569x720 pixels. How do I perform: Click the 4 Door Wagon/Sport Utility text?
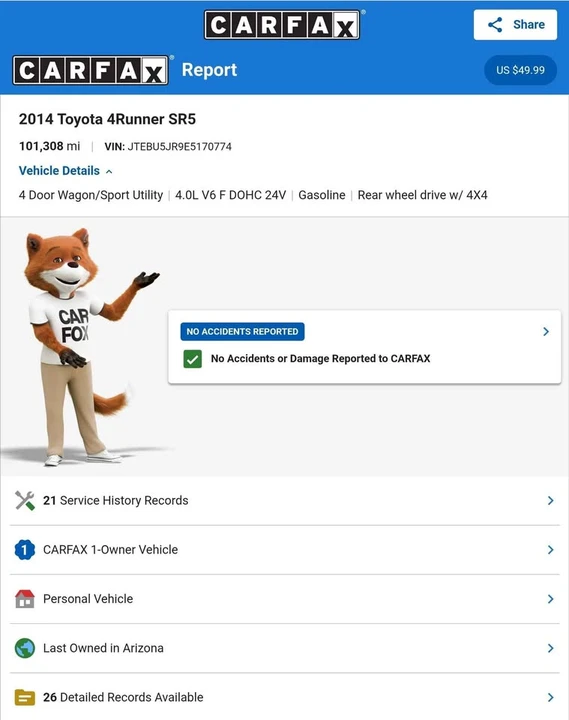[x=91, y=196]
